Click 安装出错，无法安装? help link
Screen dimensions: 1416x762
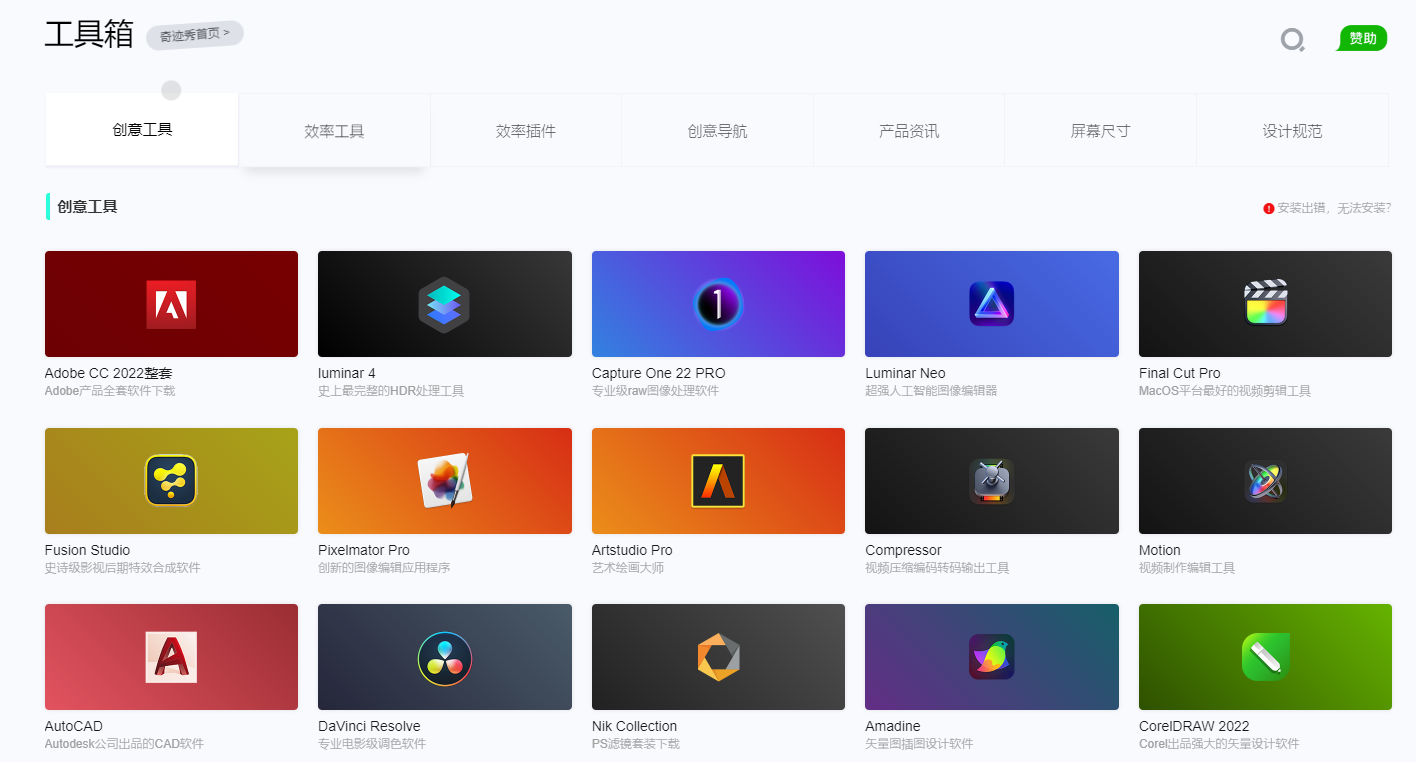(x=1334, y=208)
